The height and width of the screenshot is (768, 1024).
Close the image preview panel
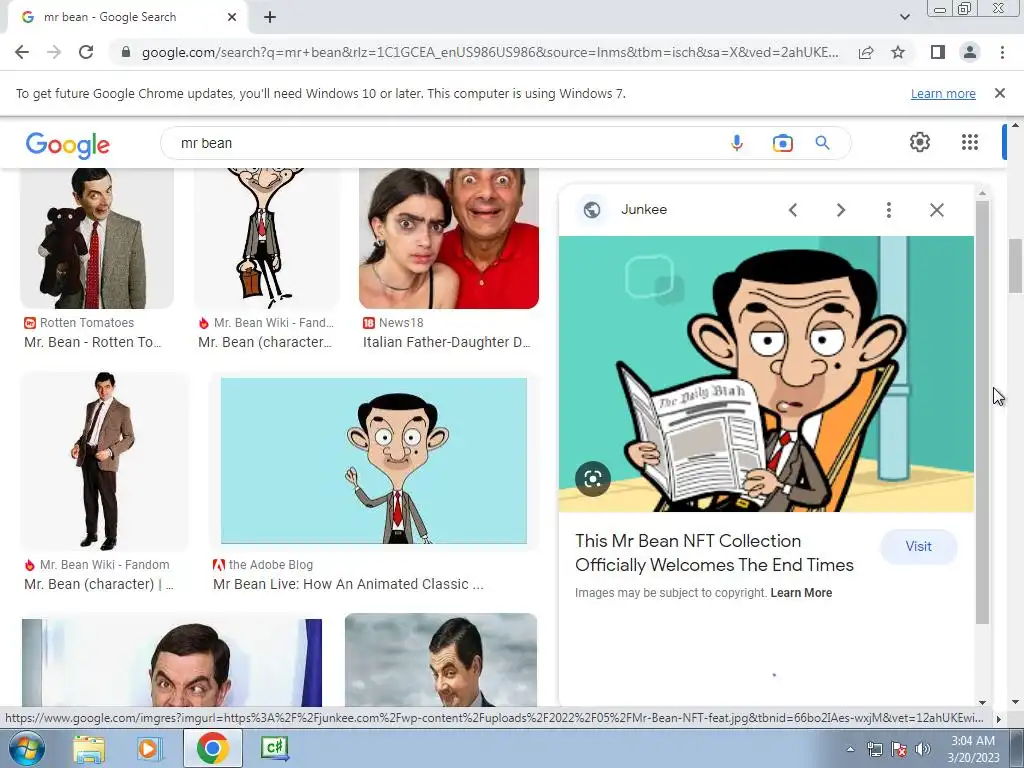936,210
